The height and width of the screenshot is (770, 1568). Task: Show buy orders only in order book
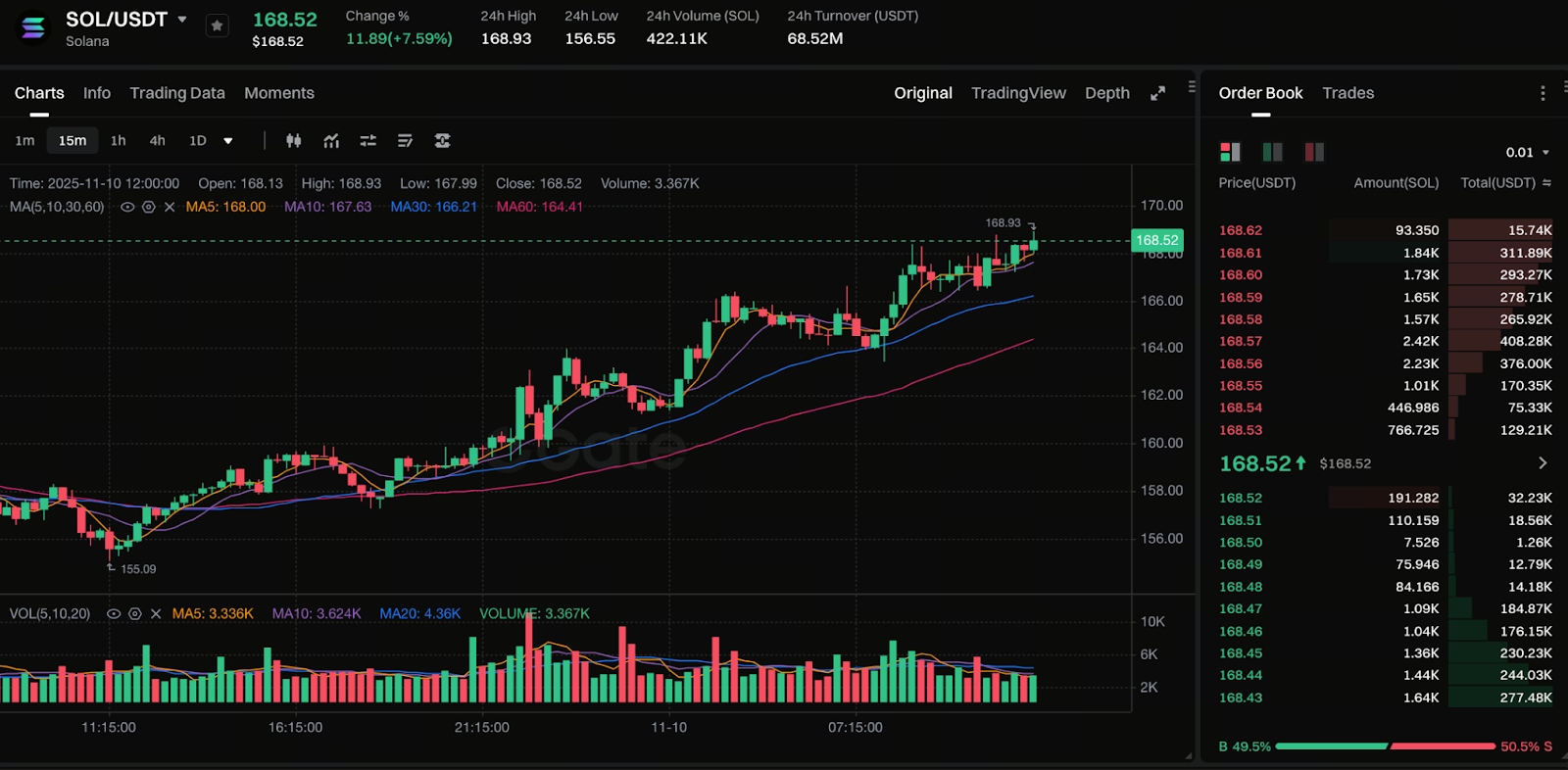1272,152
